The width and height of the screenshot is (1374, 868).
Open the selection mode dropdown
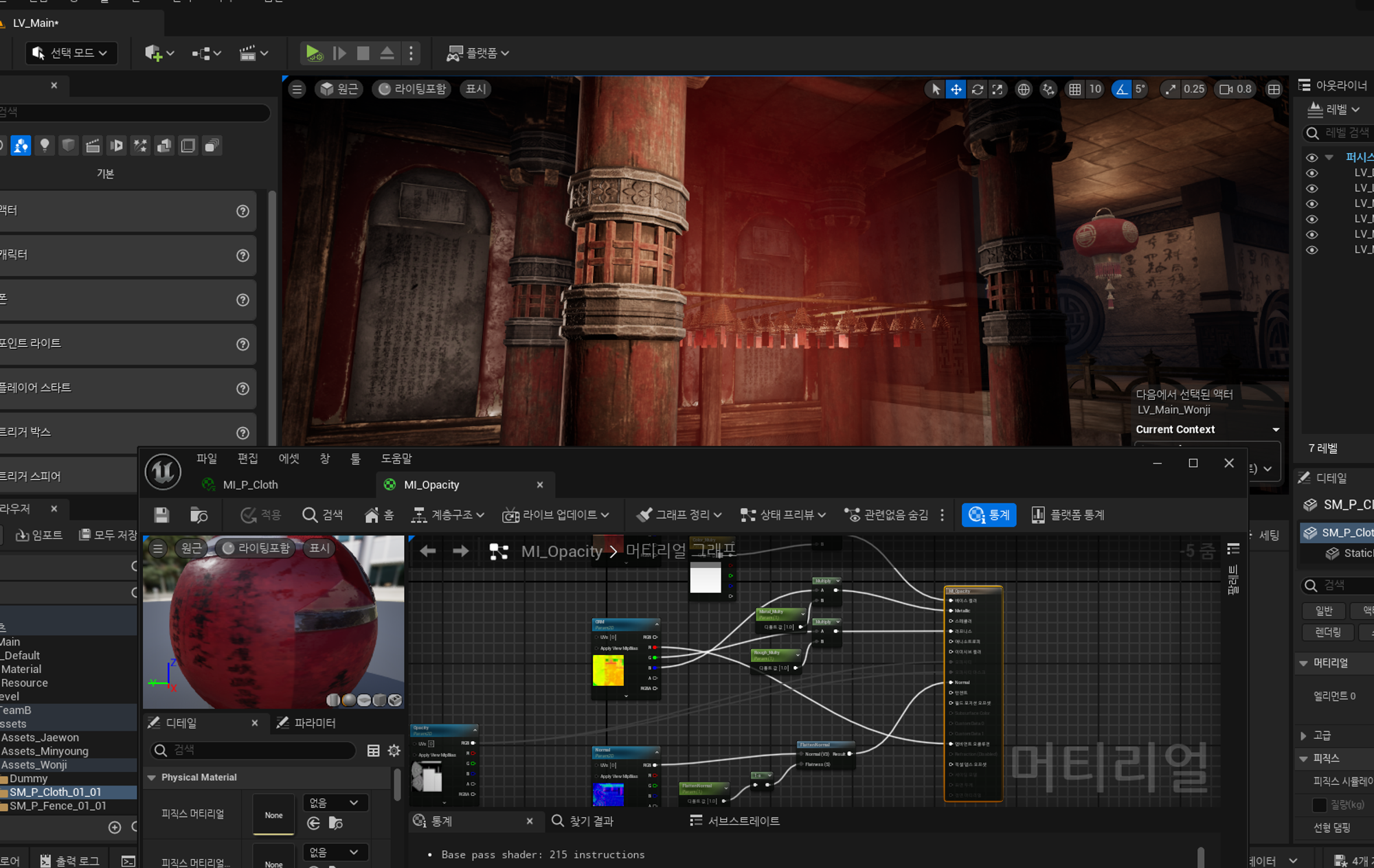click(x=71, y=53)
